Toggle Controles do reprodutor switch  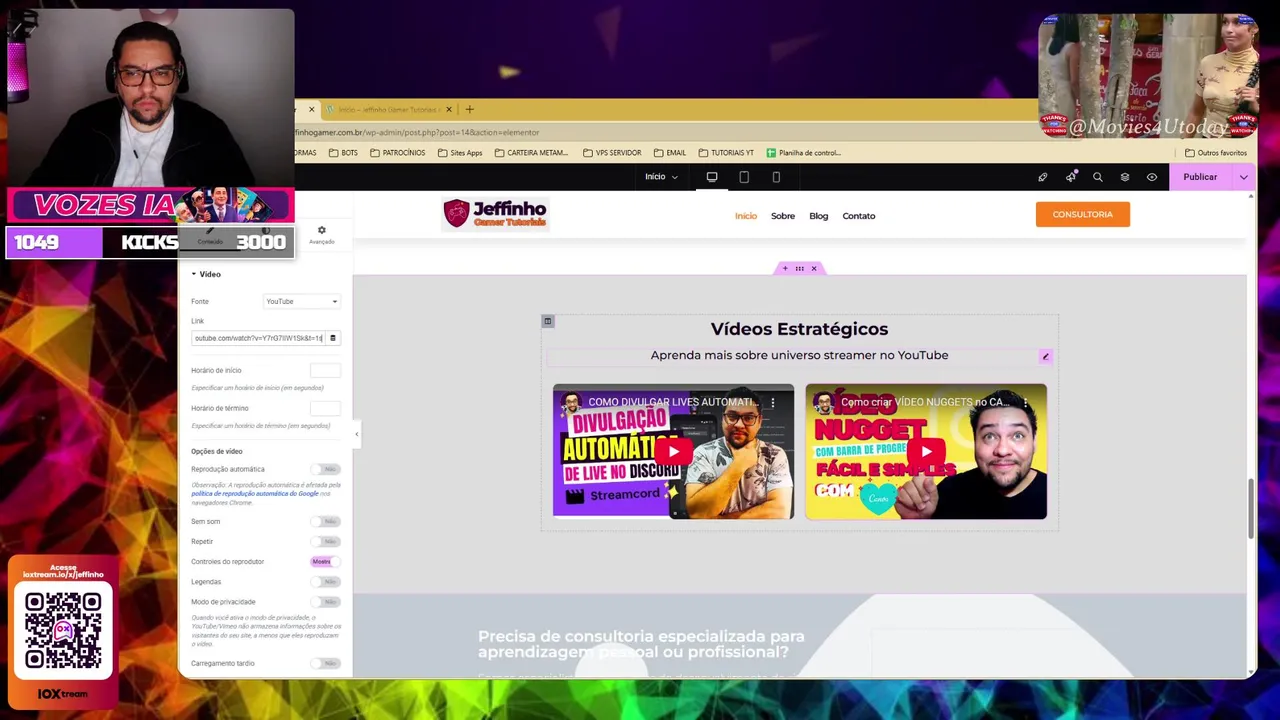[x=325, y=561]
